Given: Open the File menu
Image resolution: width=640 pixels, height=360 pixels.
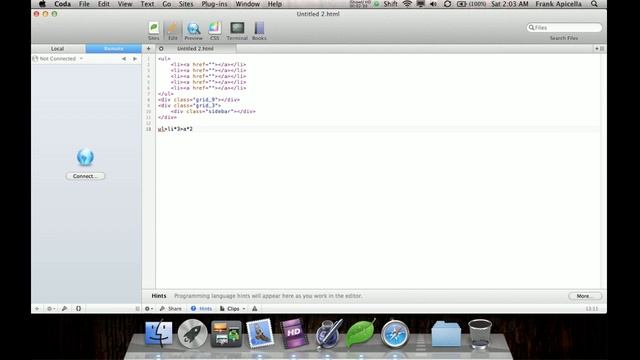Looking at the screenshot, I should (x=84, y=4).
